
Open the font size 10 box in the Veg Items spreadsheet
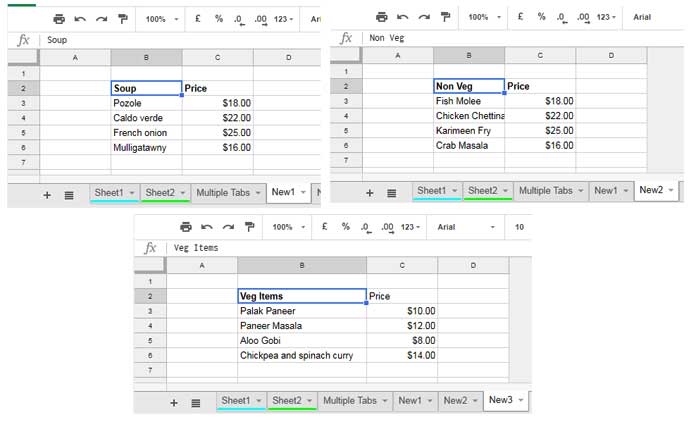519,227
